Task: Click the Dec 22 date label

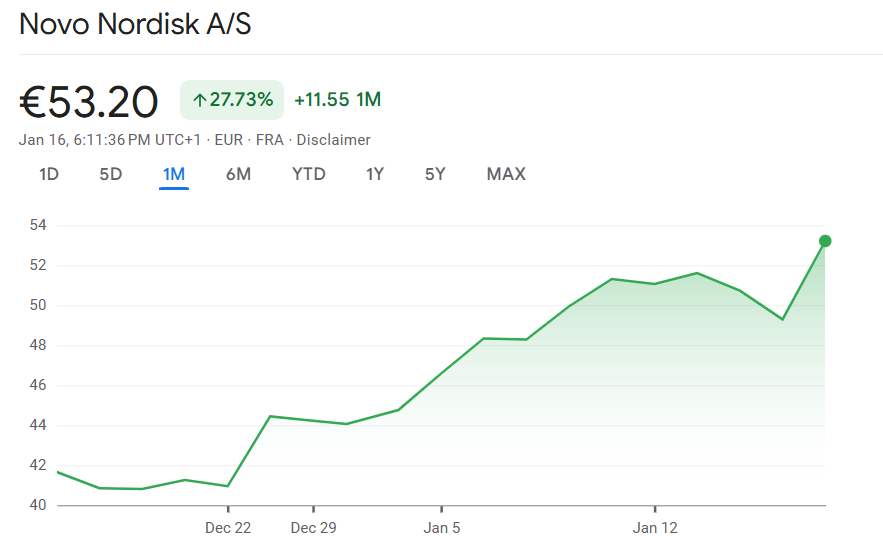Action: 228,528
